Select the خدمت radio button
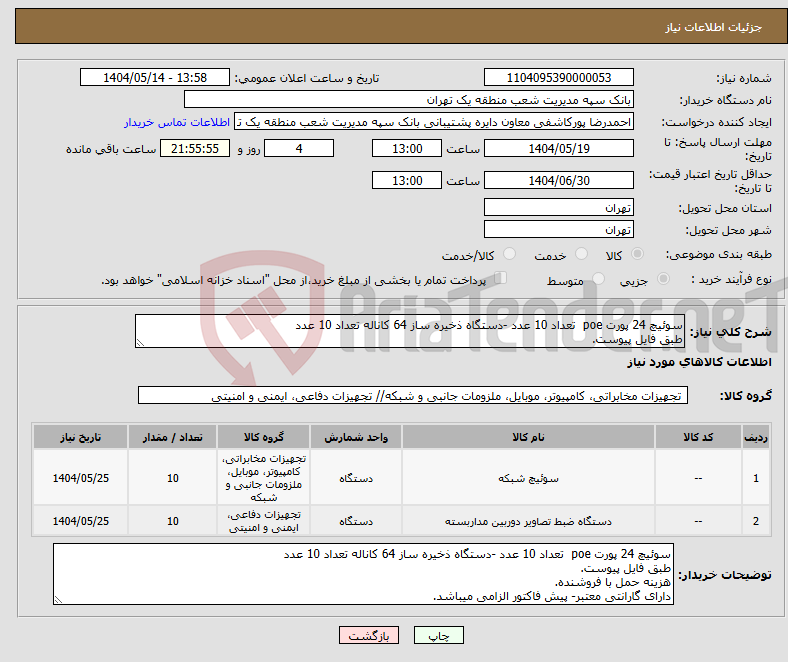Screen dimensions: 788x662 coord(581,254)
